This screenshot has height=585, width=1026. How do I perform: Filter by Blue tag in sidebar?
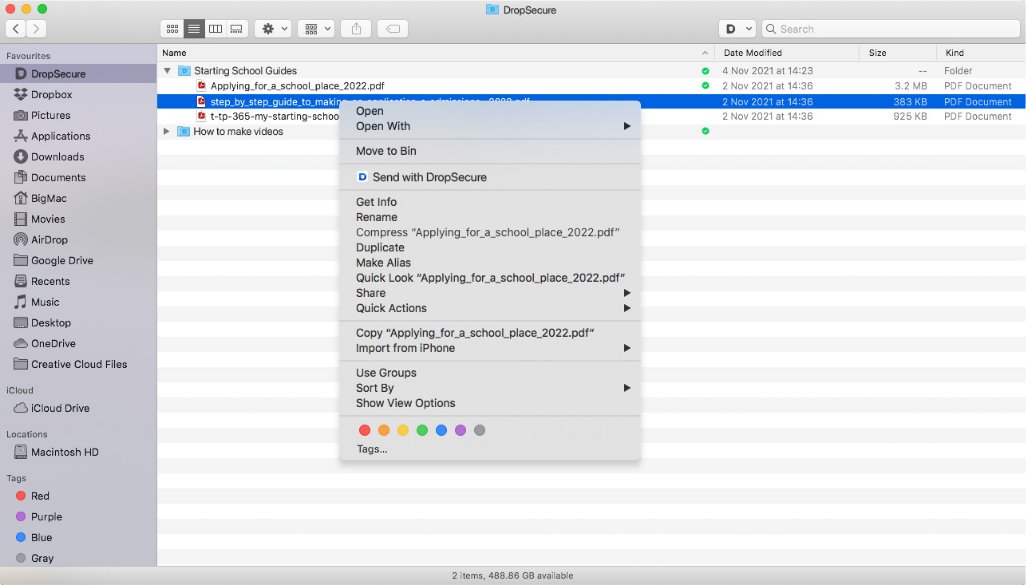pos(78,538)
